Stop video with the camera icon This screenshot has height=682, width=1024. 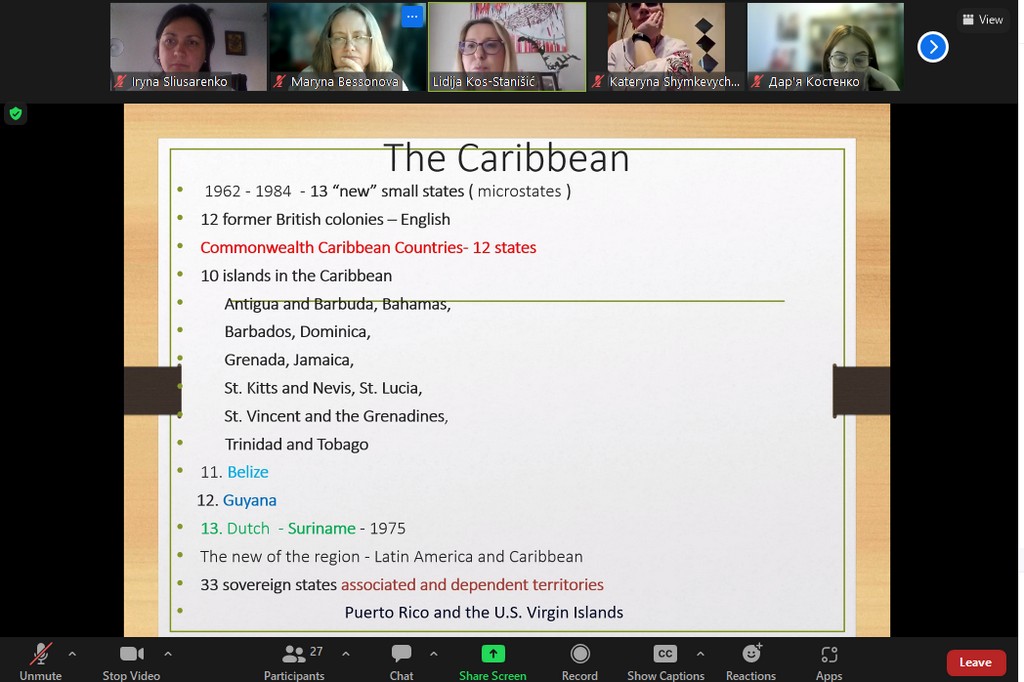click(131, 660)
